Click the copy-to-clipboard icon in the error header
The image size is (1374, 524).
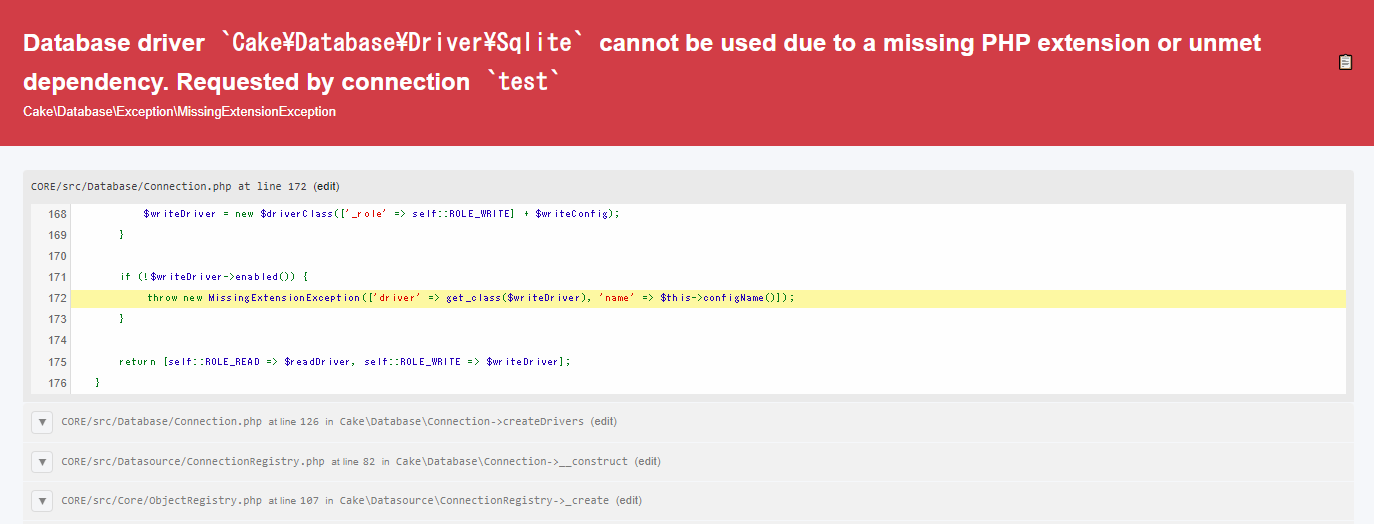click(1345, 62)
